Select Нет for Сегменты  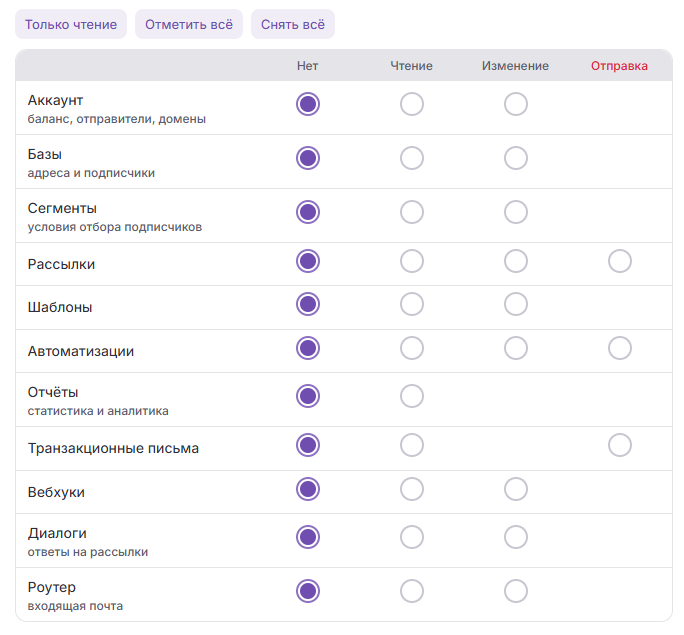pyautogui.click(x=308, y=212)
